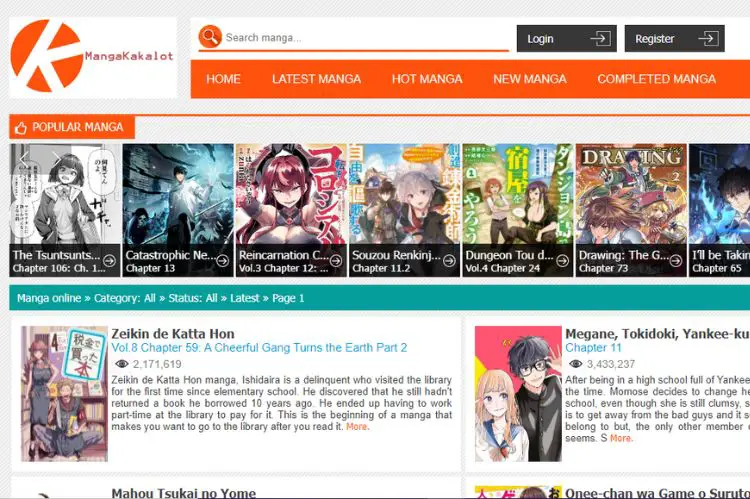Click arrow icon beside Catastrophic Ne...
Viewport: 750px width, 499px height.
click(x=222, y=261)
